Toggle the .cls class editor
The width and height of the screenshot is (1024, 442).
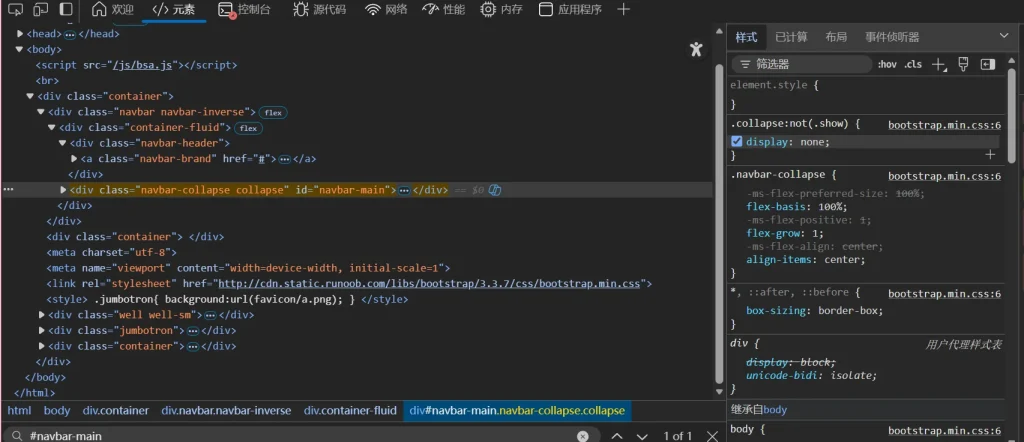point(912,64)
